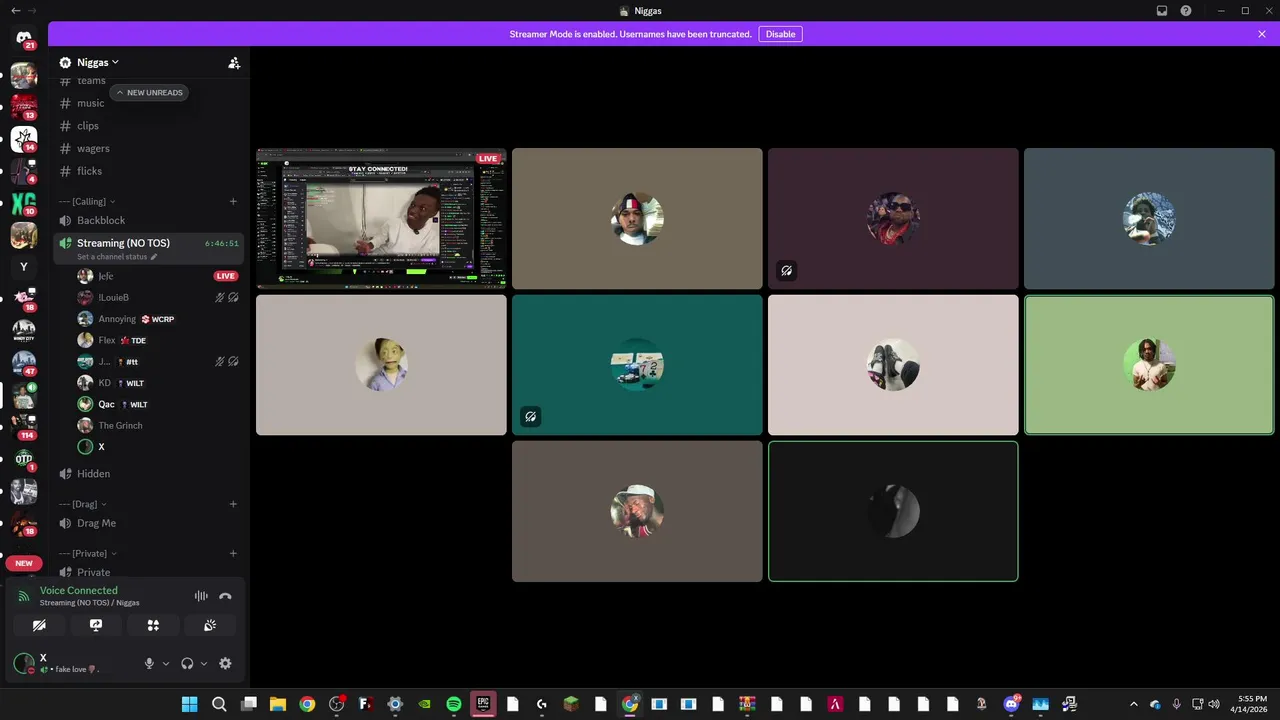Click LIVE badge next to |c|c
Image resolution: width=1280 pixels, height=720 pixels.
(x=226, y=276)
